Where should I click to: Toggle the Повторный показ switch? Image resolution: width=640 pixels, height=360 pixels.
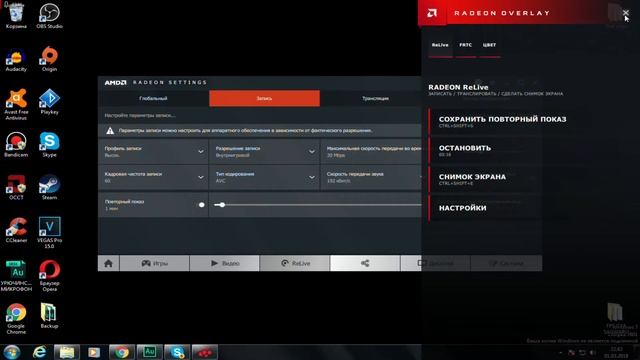point(201,204)
